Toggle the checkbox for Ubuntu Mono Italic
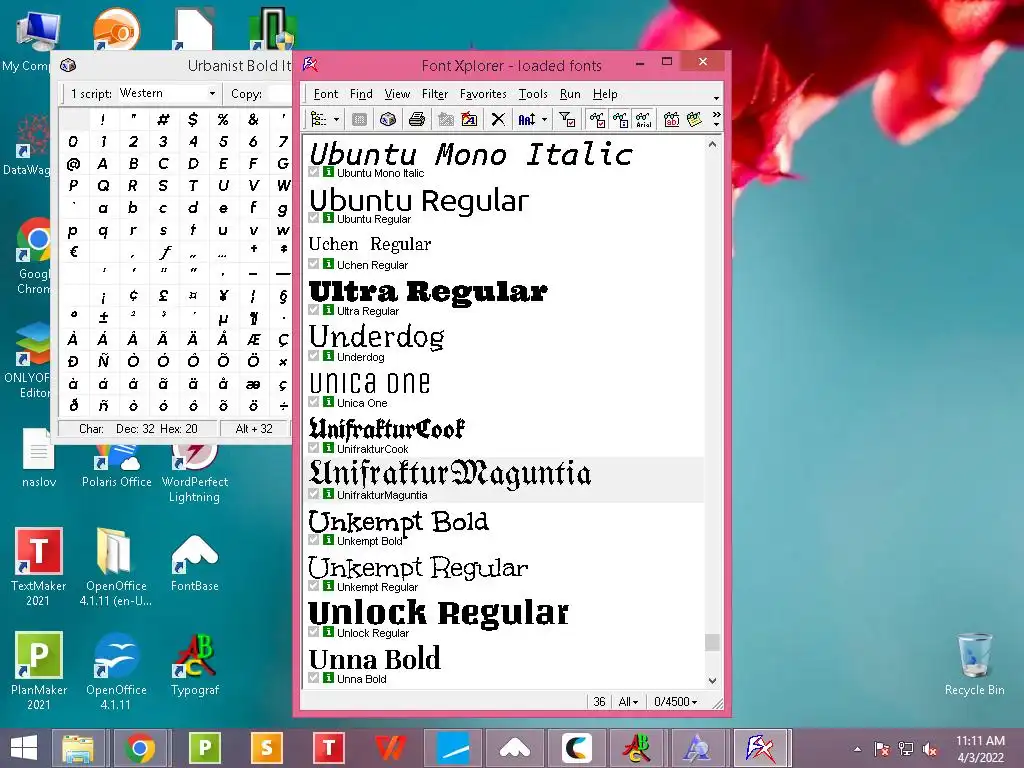Viewport: 1024px width, 768px height. [313, 172]
